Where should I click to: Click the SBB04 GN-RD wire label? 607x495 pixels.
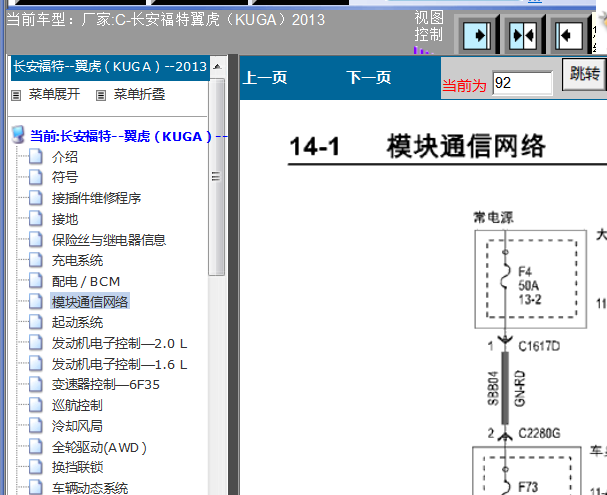click(506, 388)
